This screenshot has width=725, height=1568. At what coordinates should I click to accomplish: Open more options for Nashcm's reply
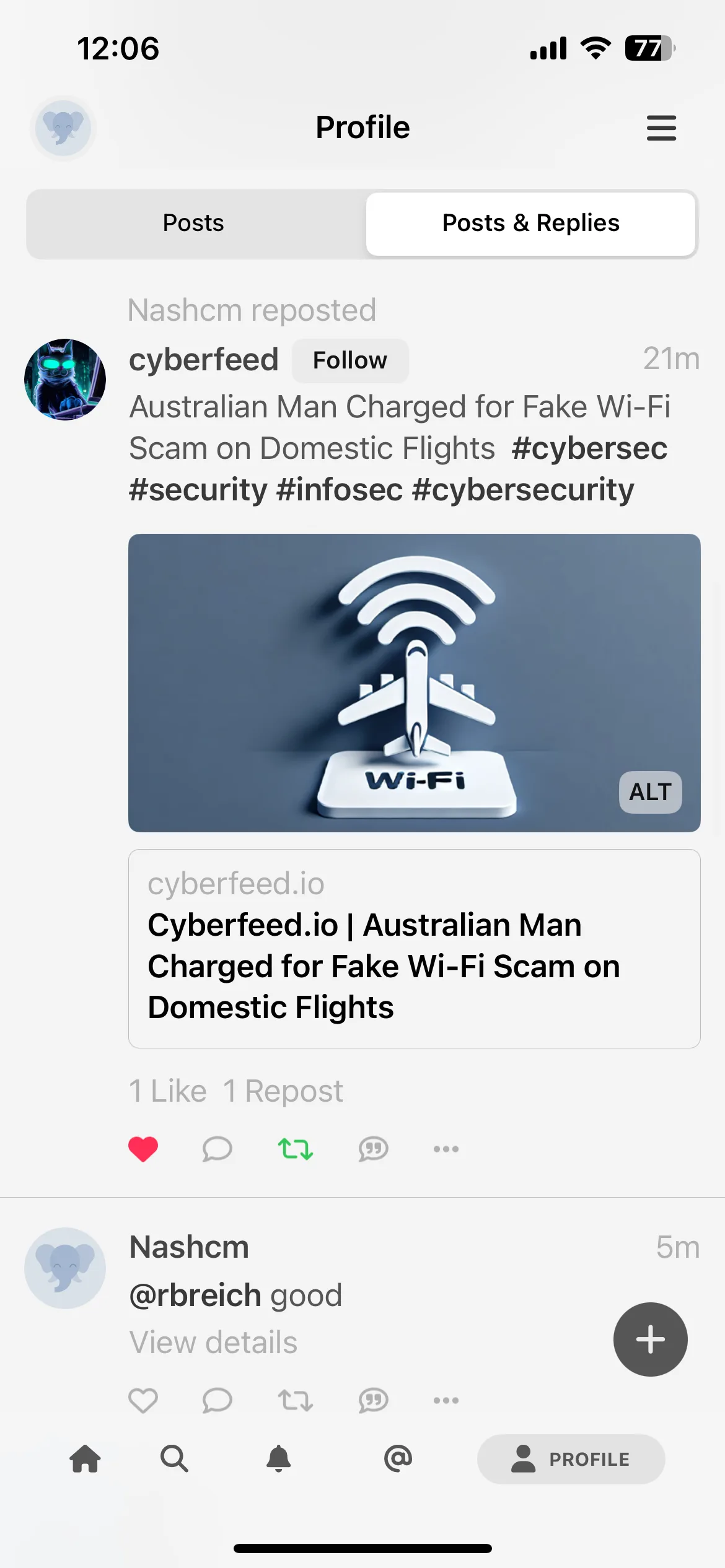[446, 1400]
